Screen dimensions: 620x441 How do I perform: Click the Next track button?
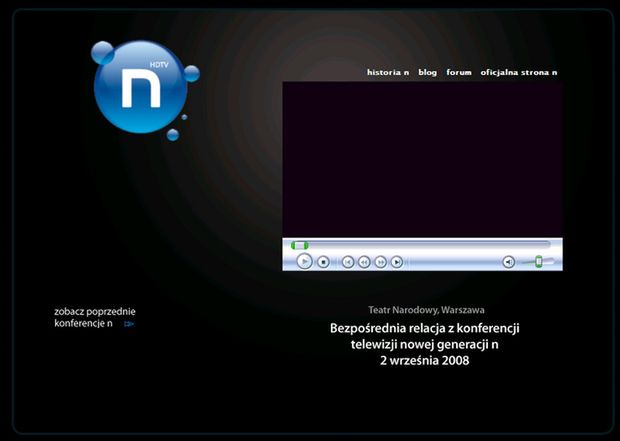point(397,262)
